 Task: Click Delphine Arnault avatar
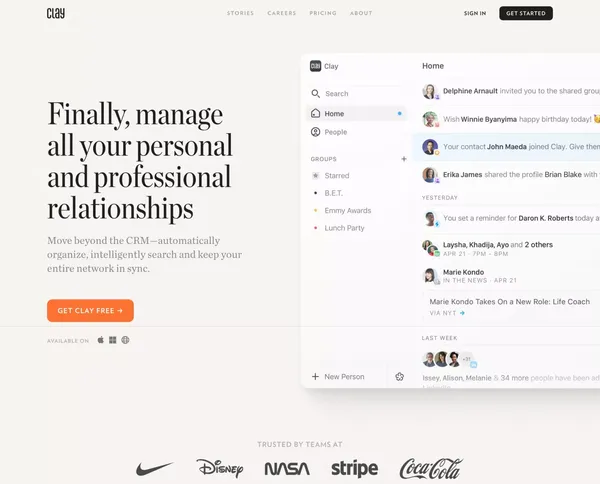pyautogui.click(x=430, y=91)
